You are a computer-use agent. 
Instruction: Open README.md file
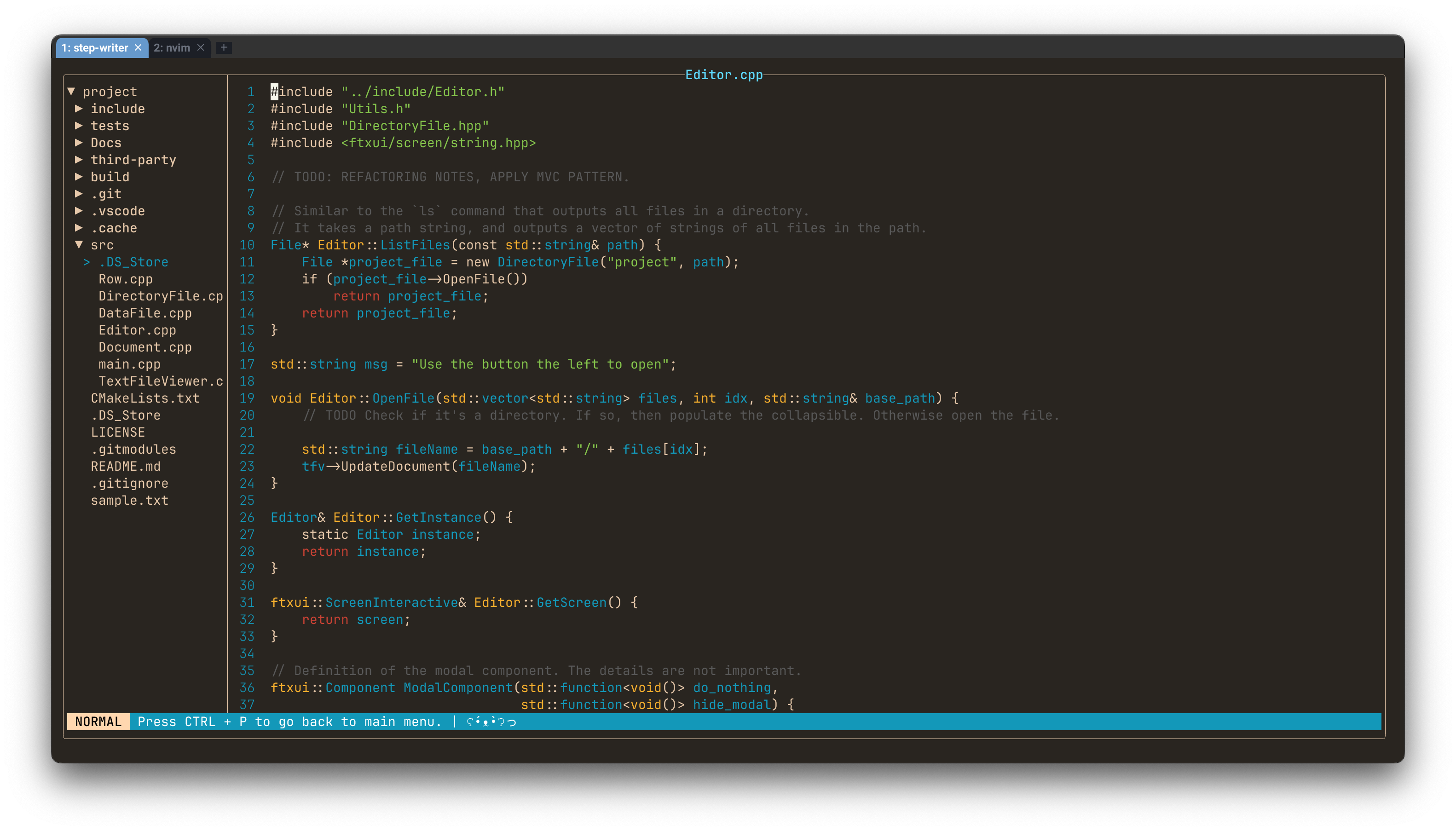[126, 466]
